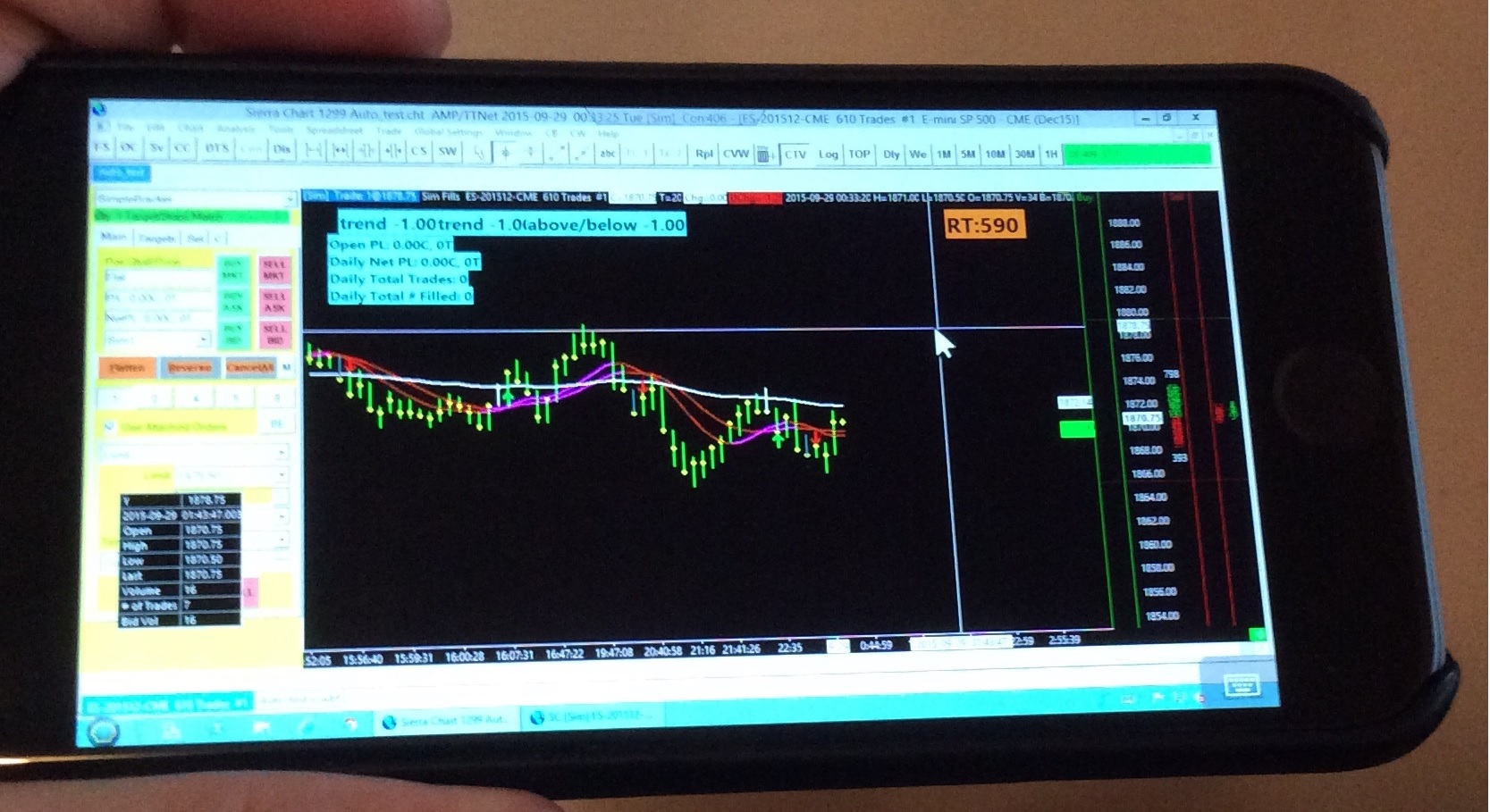Click the CVW toolbar button
The image size is (1490, 812).
coord(736,154)
